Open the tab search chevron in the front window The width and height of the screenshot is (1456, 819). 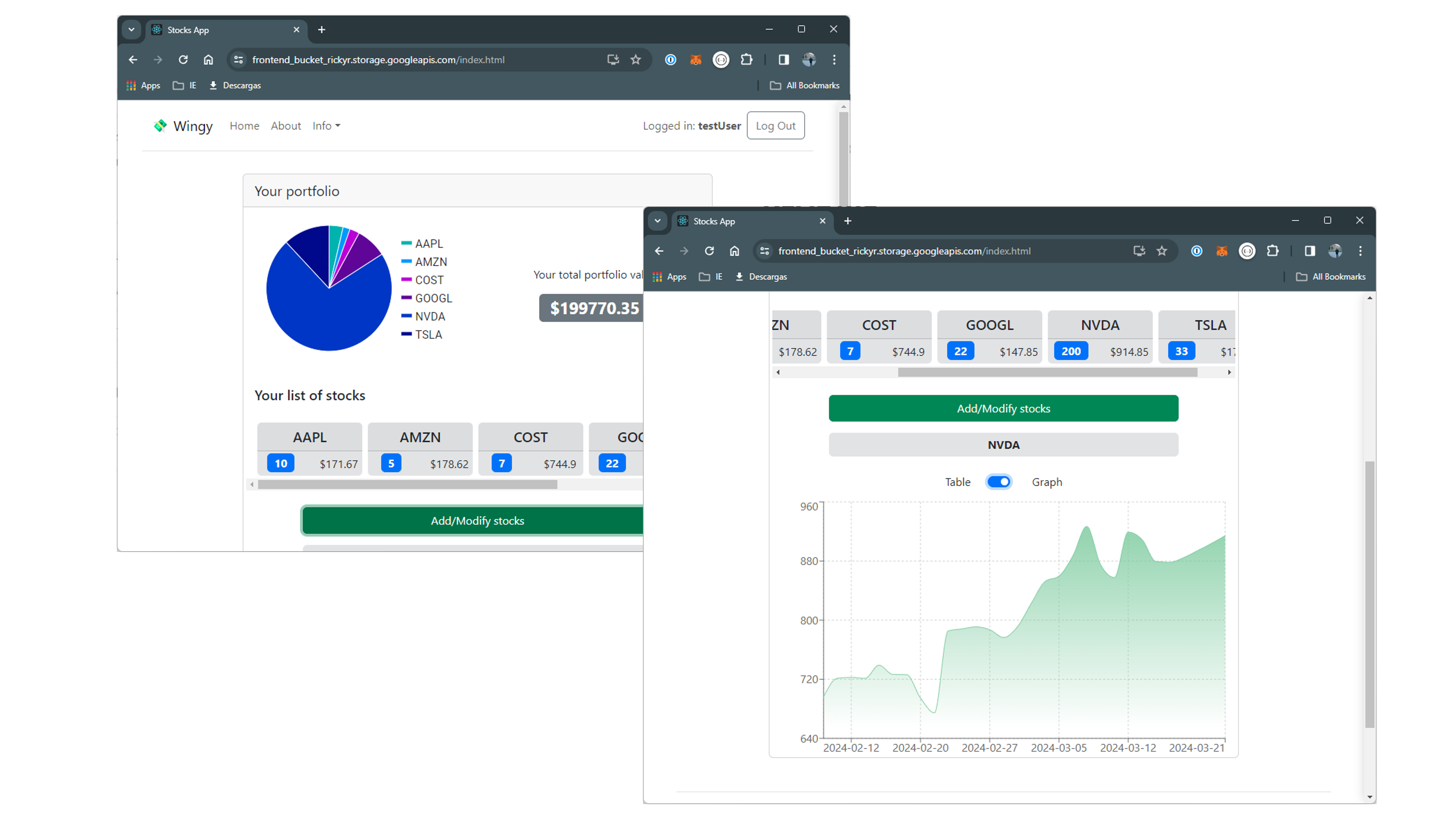click(x=657, y=221)
